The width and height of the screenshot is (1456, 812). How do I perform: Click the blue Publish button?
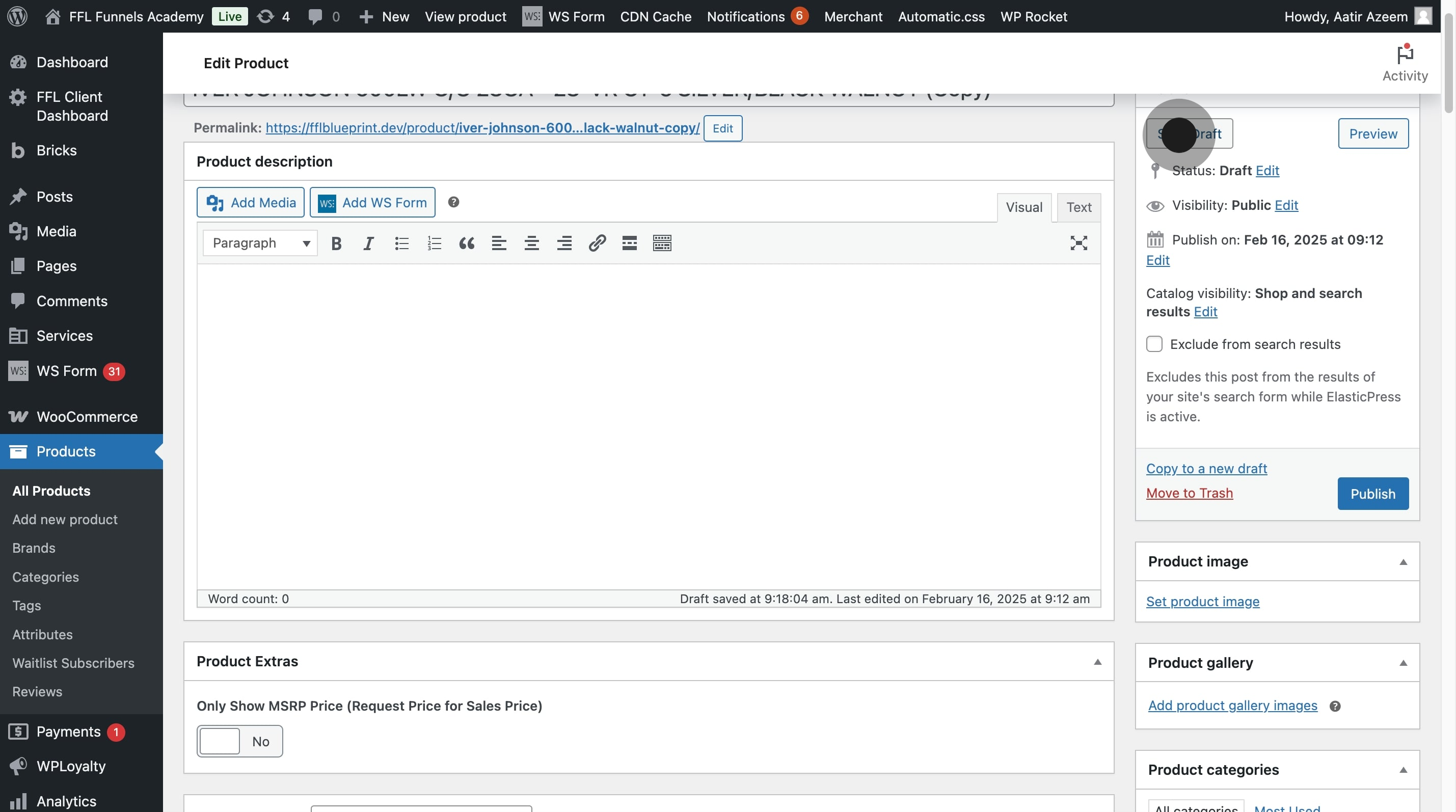(x=1372, y=494)
